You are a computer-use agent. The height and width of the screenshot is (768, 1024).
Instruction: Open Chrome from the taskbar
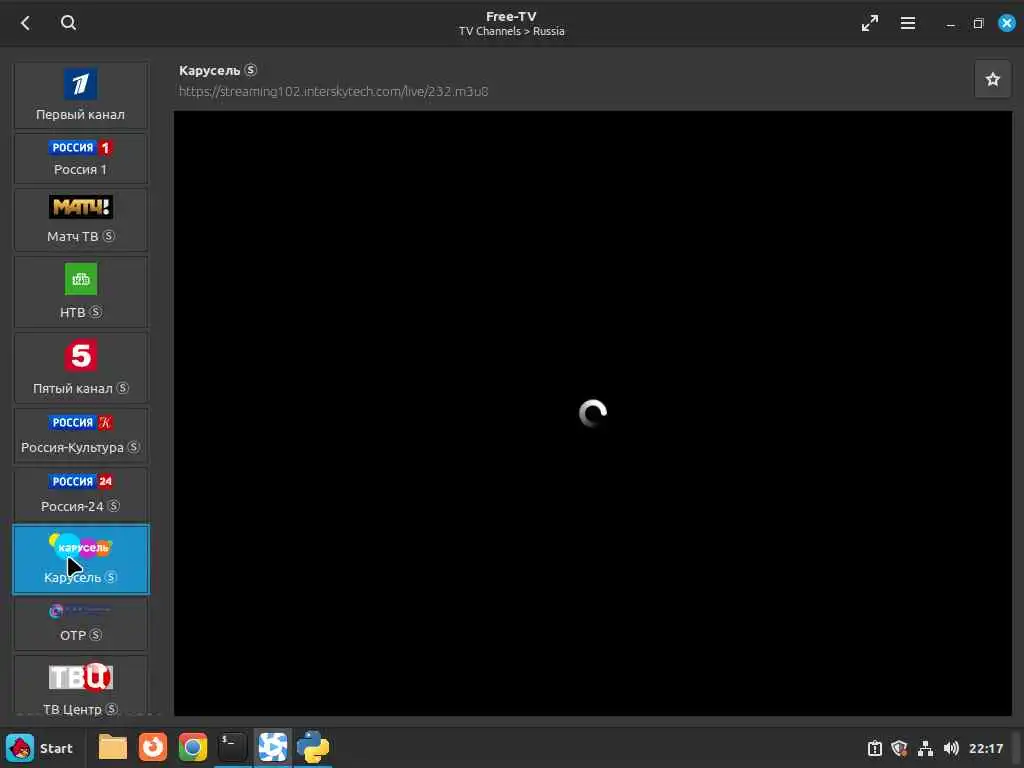(x=193, y=747)
